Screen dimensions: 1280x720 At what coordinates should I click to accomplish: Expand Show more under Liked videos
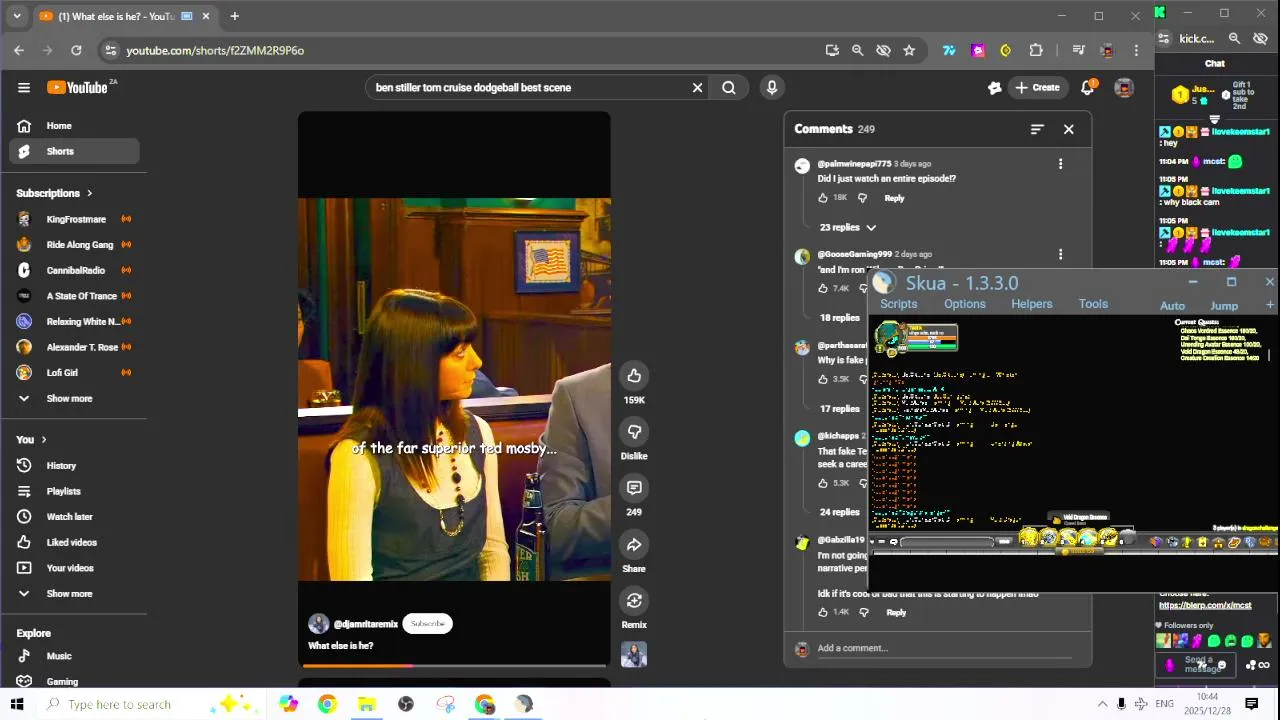70,594
